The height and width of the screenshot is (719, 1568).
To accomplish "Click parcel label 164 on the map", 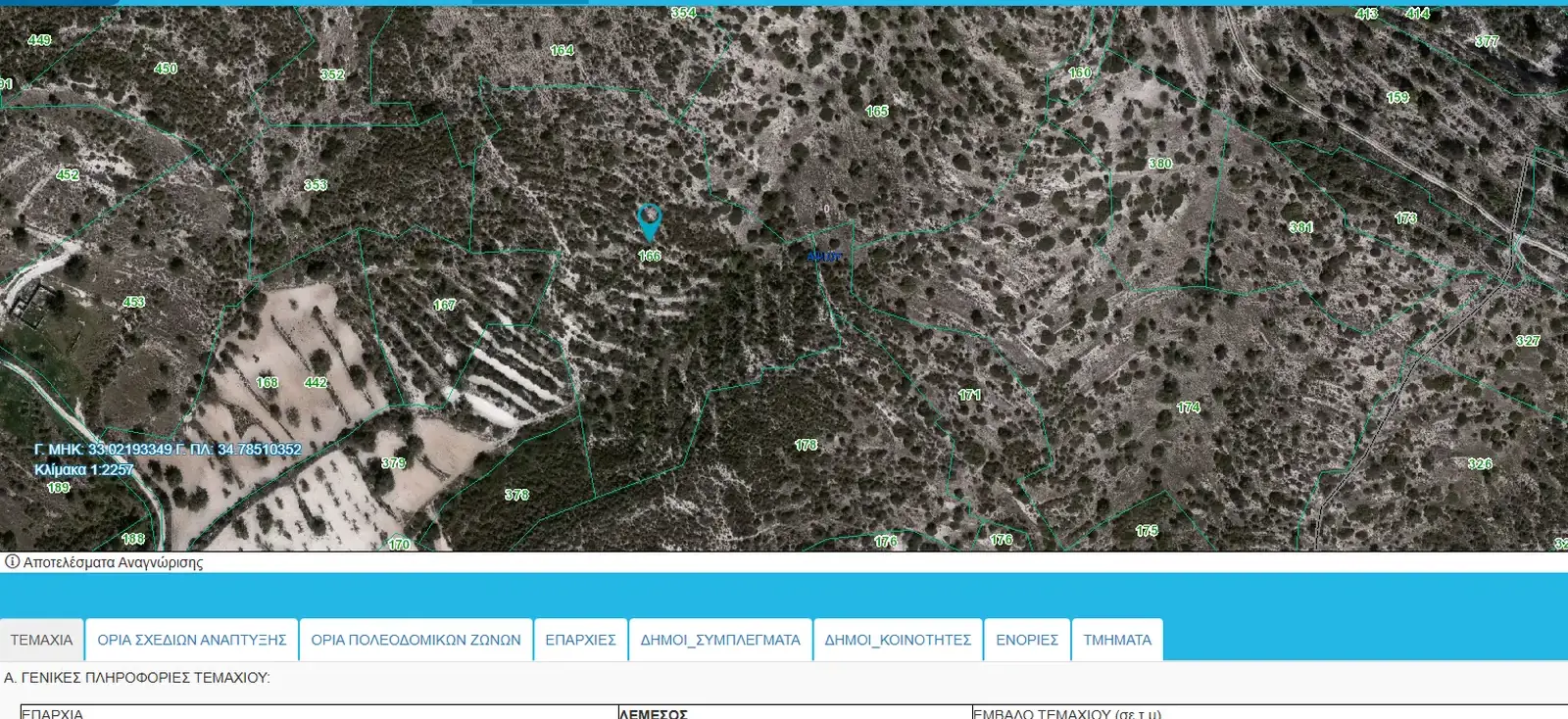I will click(563, 50).
